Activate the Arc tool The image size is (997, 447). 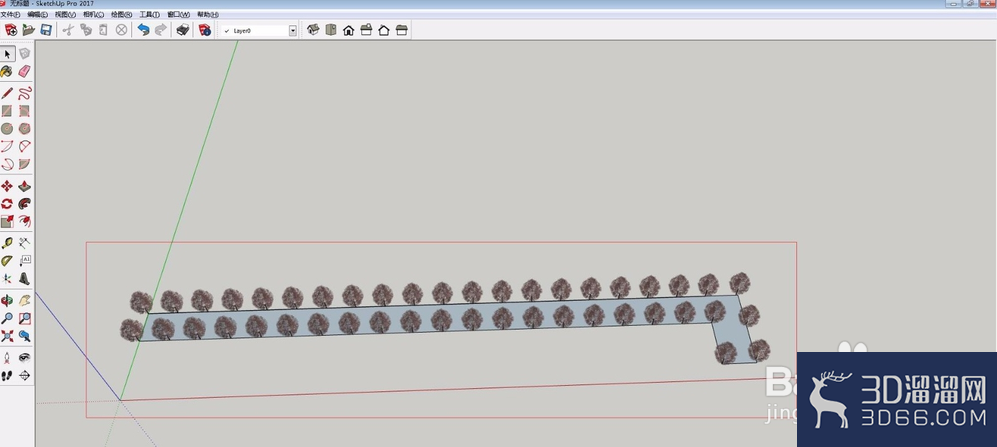[x=7, y=146]
